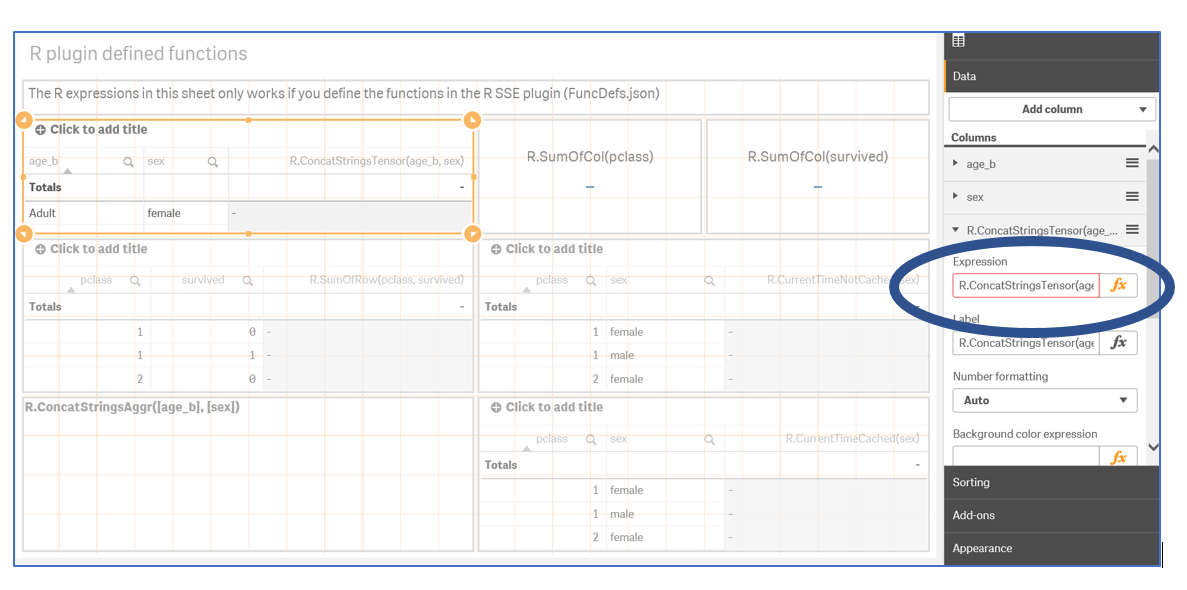Click the top-right resize handle of the selected table

pos(472,121)
